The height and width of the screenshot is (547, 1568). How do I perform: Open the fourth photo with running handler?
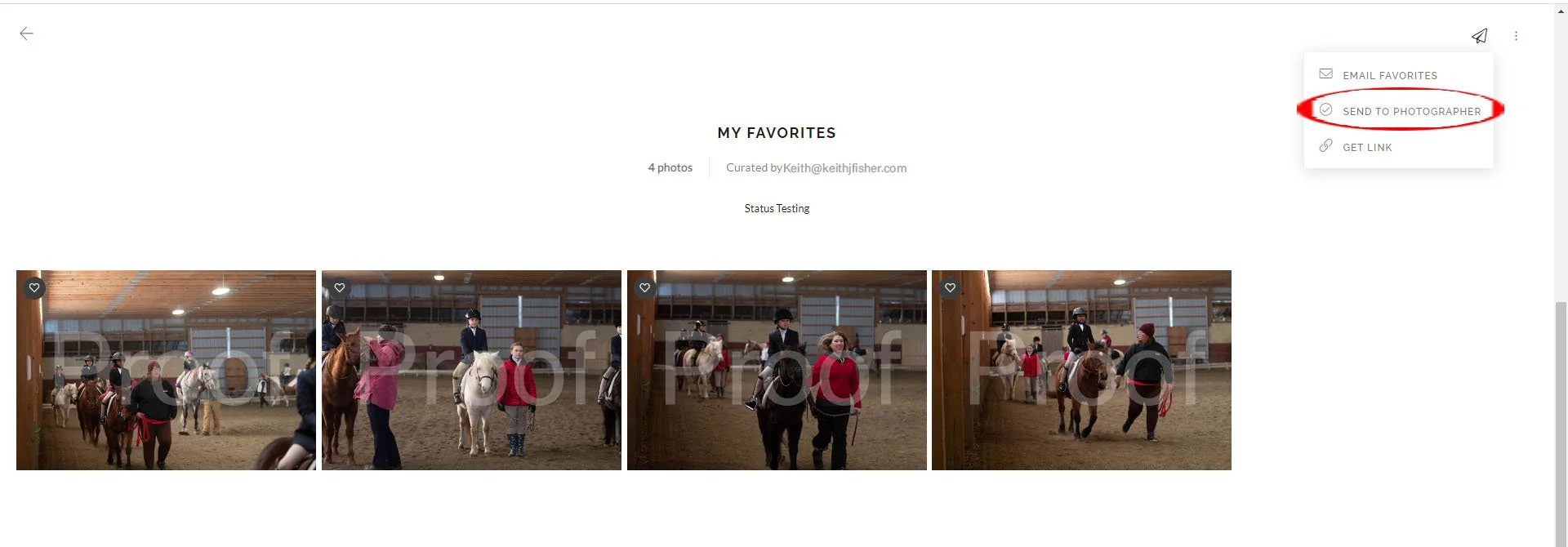pyautogui.click(x=1081, y=371)
